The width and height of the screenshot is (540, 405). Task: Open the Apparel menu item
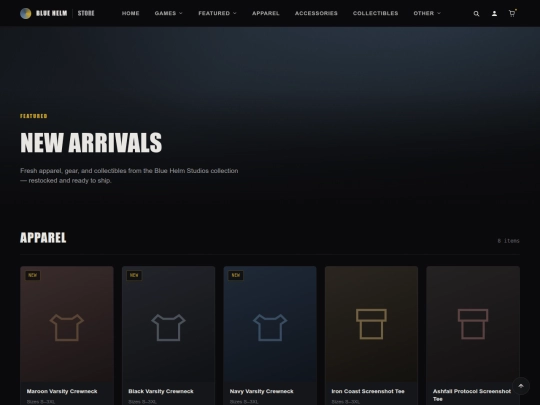[266, 13]
